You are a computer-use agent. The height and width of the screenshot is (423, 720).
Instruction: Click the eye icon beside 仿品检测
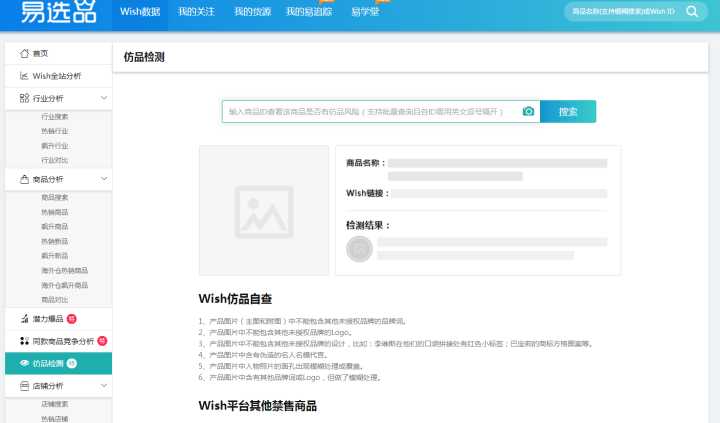click(x=24, y=363)
